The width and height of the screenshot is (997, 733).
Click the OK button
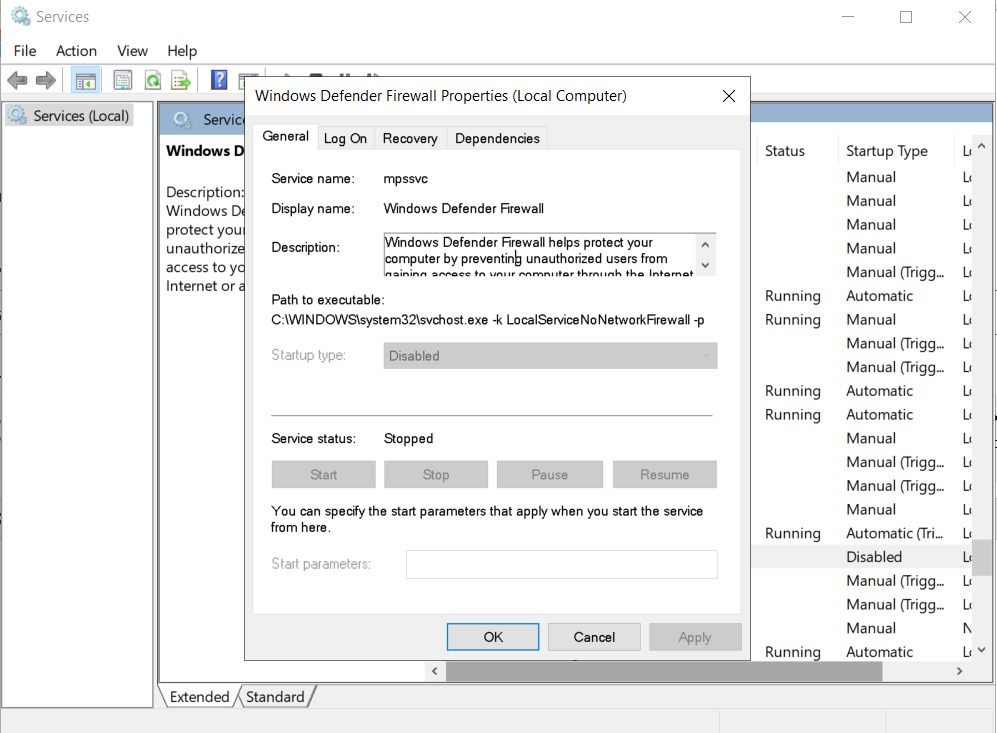pos(493,637)
